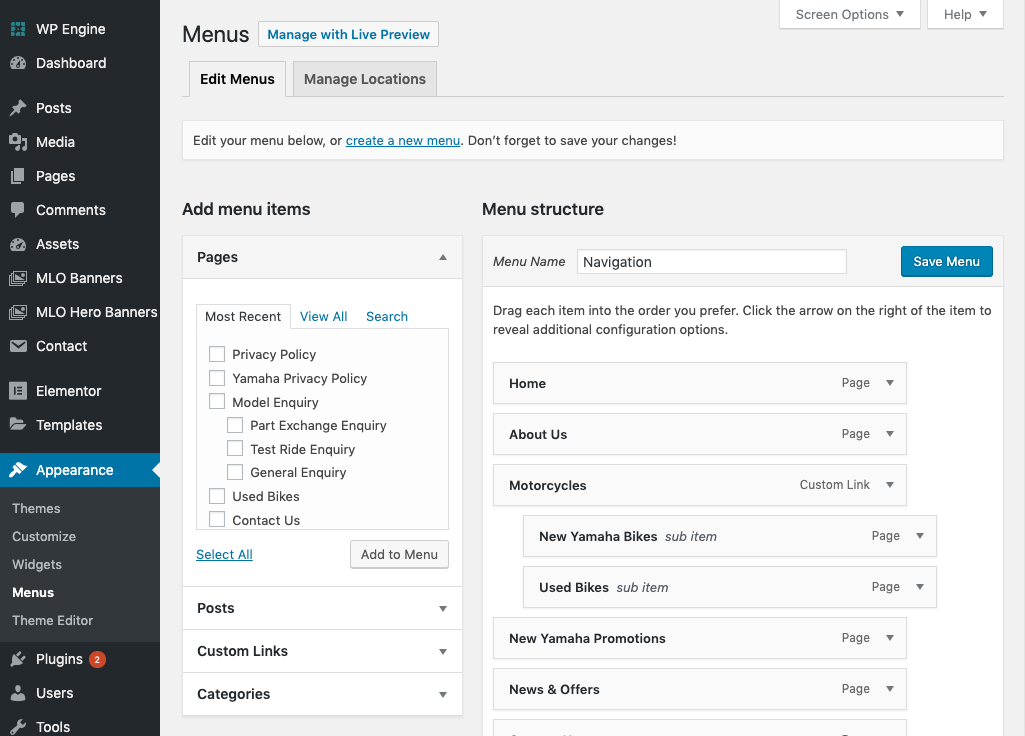This screenshot has width=1025, height=736.
Task: Select the Used Bikes page checkbox
Action: [217, 496]
